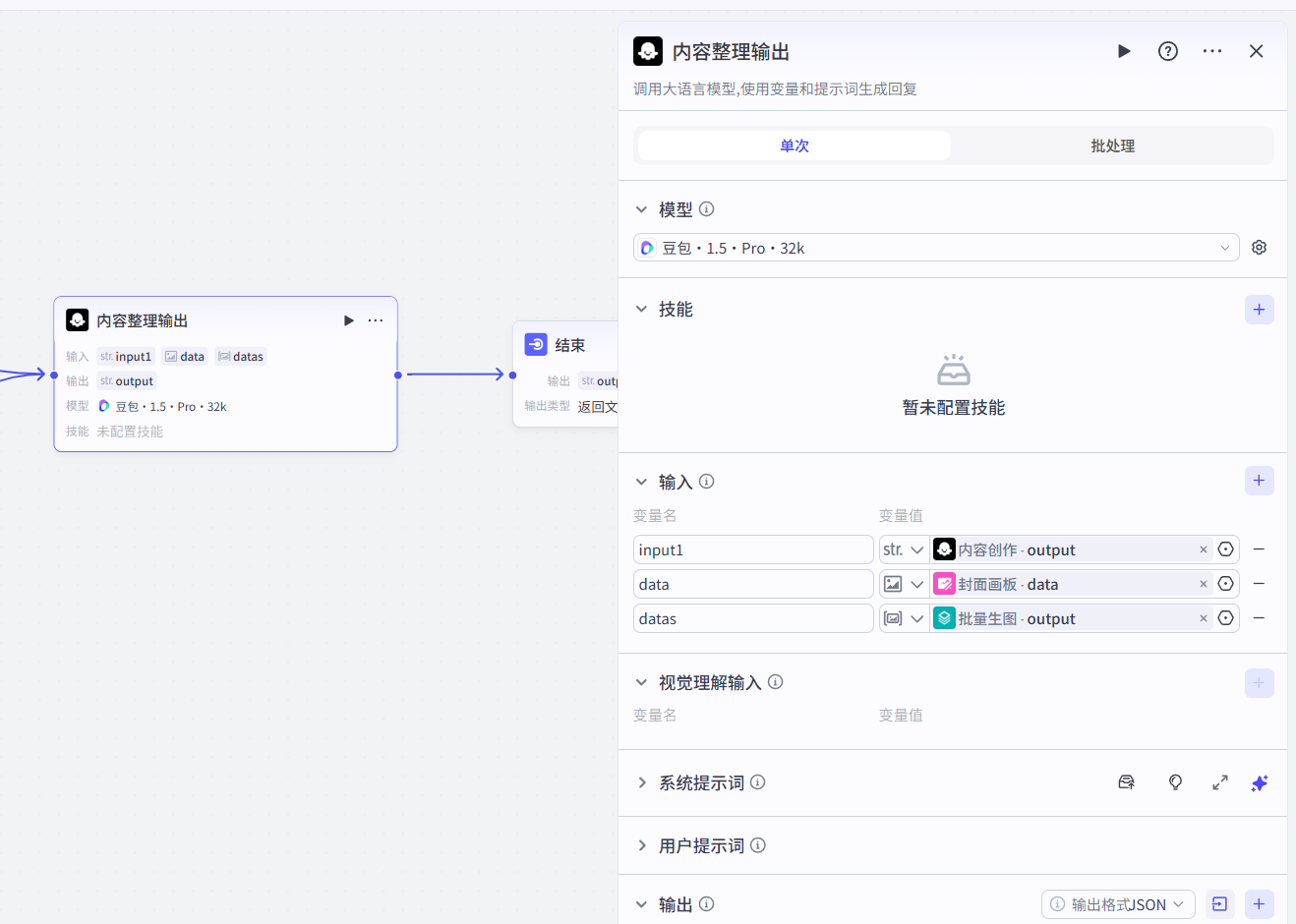Show info tooltip next to 输出

point(706,904)
